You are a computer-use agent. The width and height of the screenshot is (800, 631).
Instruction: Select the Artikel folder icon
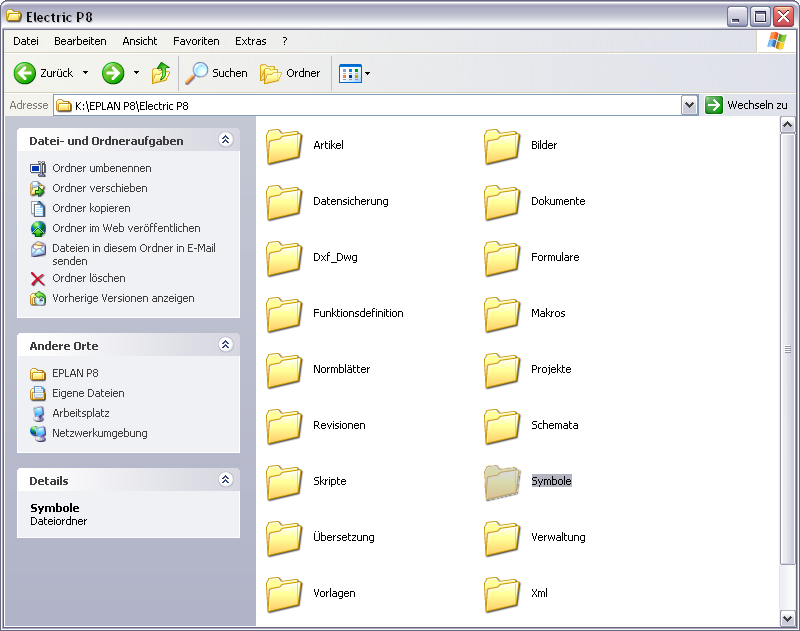tap(284, 146)
